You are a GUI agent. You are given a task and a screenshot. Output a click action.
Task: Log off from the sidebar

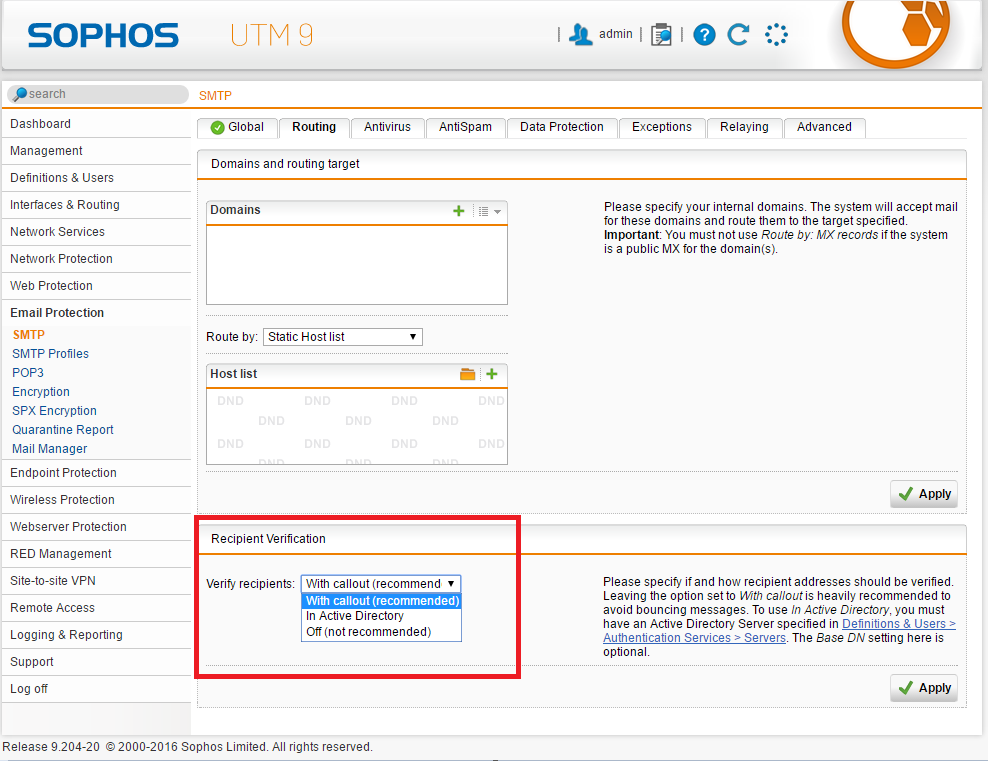pos(96,689)
